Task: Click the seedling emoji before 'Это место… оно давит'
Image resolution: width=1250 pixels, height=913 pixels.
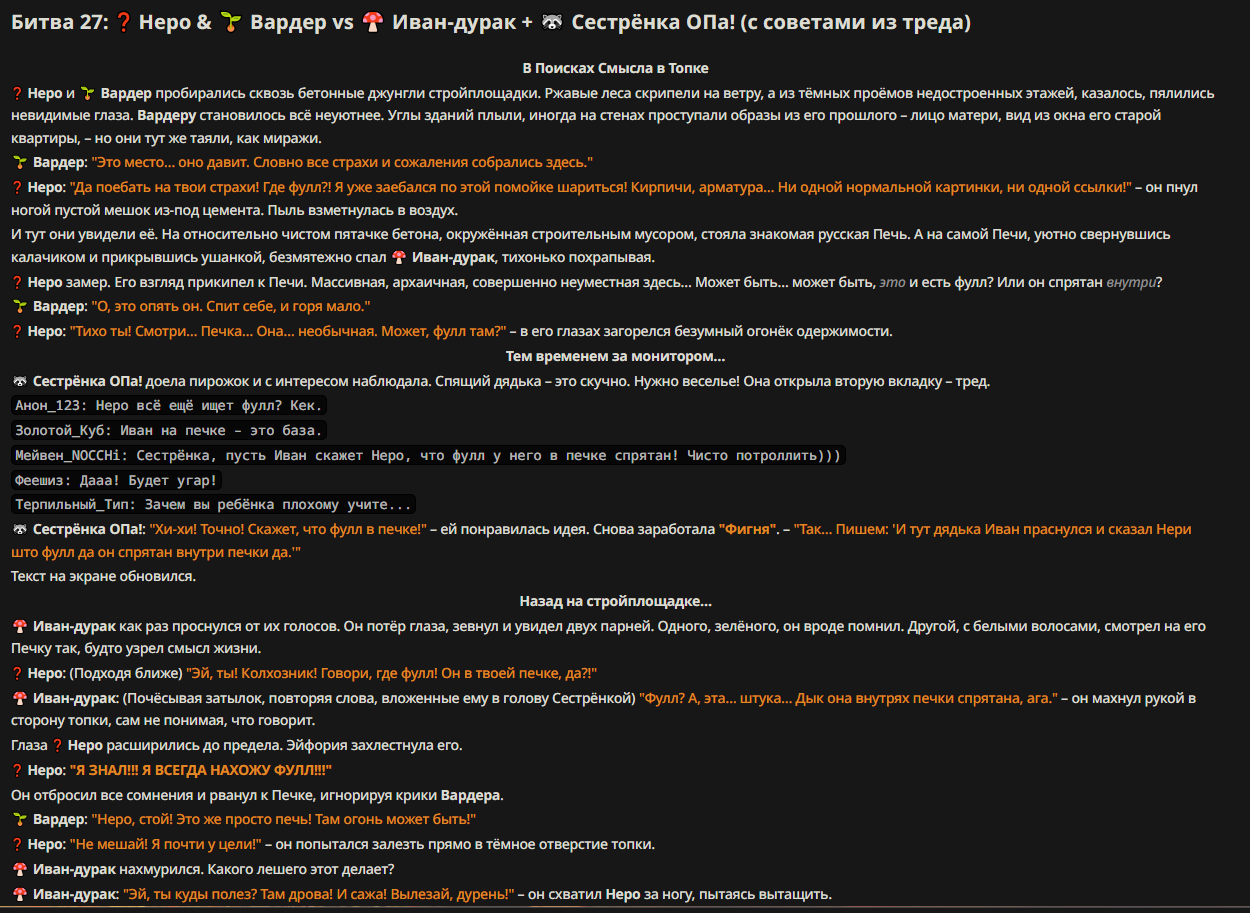Action: pyautogui.click(x=19, y=162)
